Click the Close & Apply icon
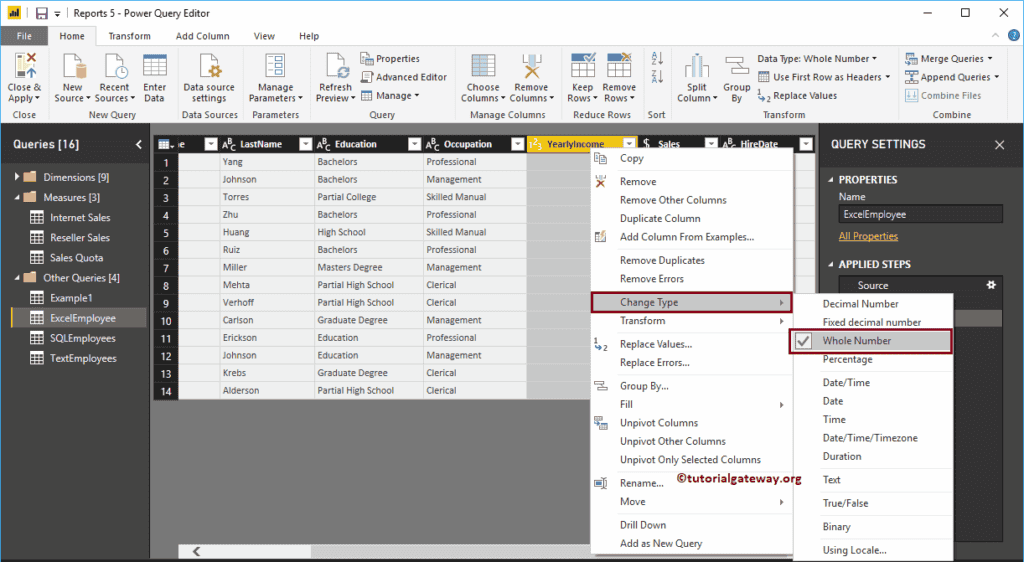The height and width of the screenshot is (562, 1024). pos(25,66)
